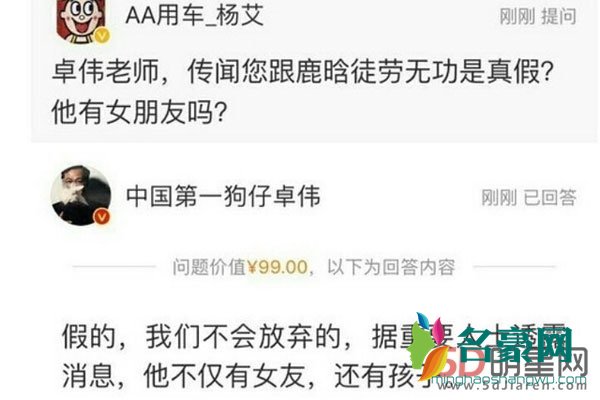Viewport: 600px width, 400px height.
Task: Click orange verified badge on 卓伟 avatar
Action: [x=102, y=217]
